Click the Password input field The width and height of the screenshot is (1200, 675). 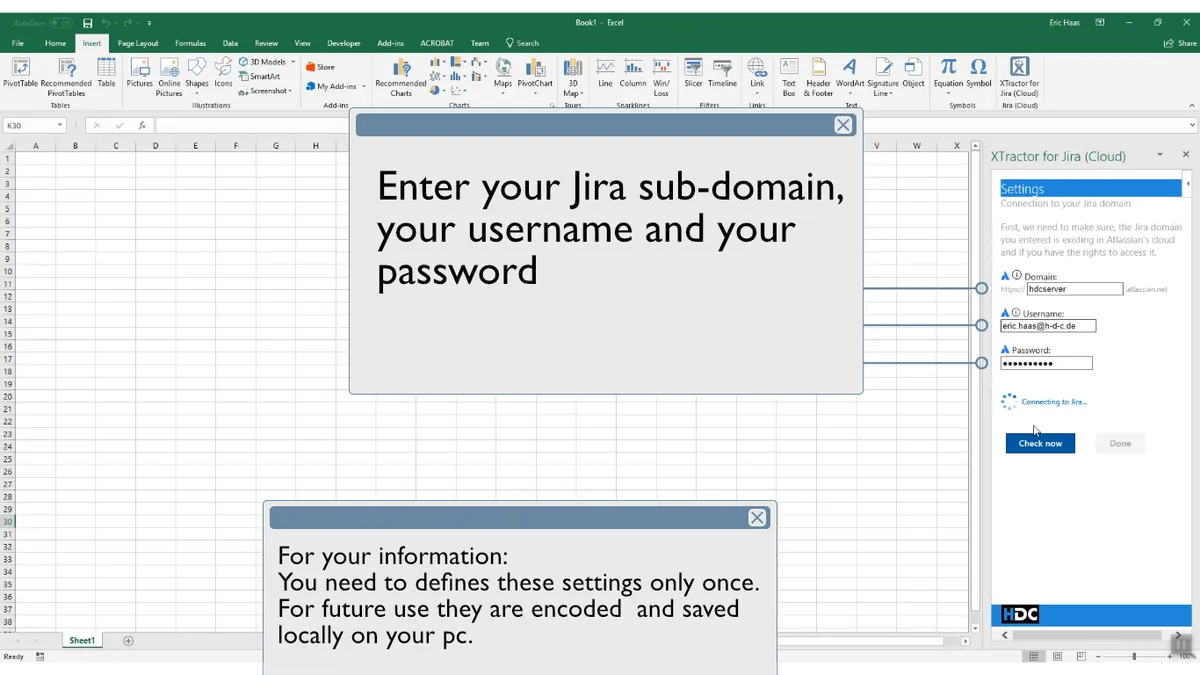(x=1046, y=363)
